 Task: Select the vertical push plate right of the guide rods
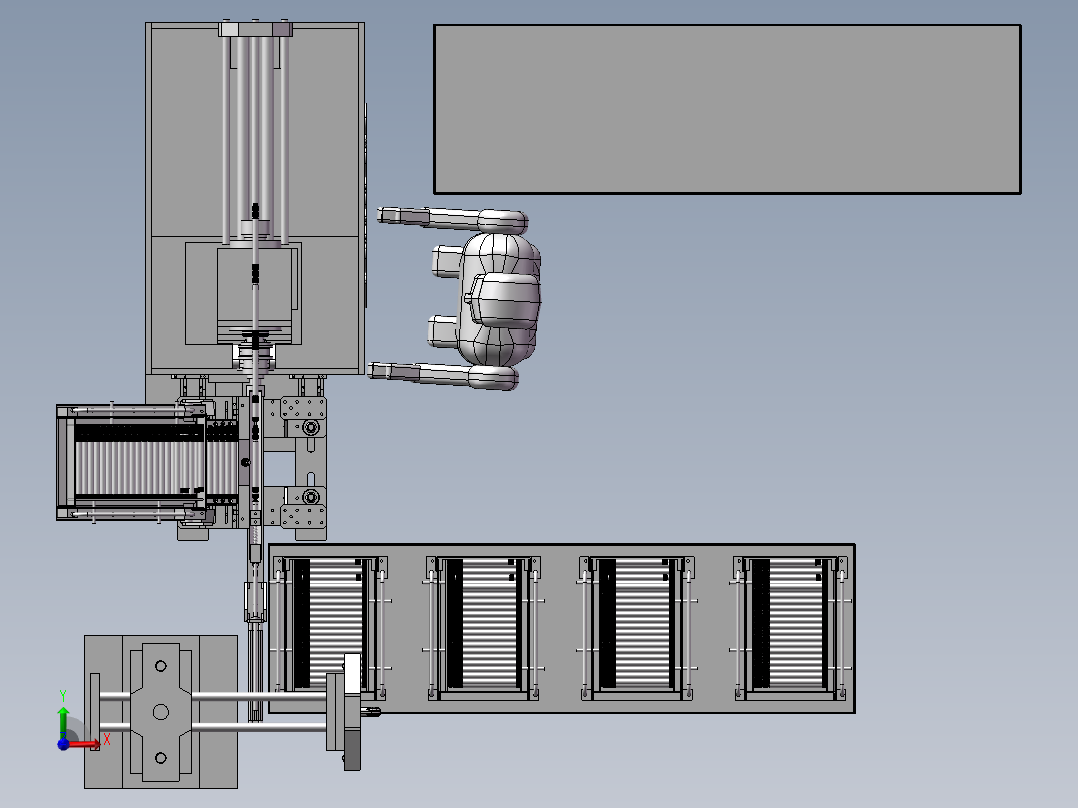coord(352,712)
